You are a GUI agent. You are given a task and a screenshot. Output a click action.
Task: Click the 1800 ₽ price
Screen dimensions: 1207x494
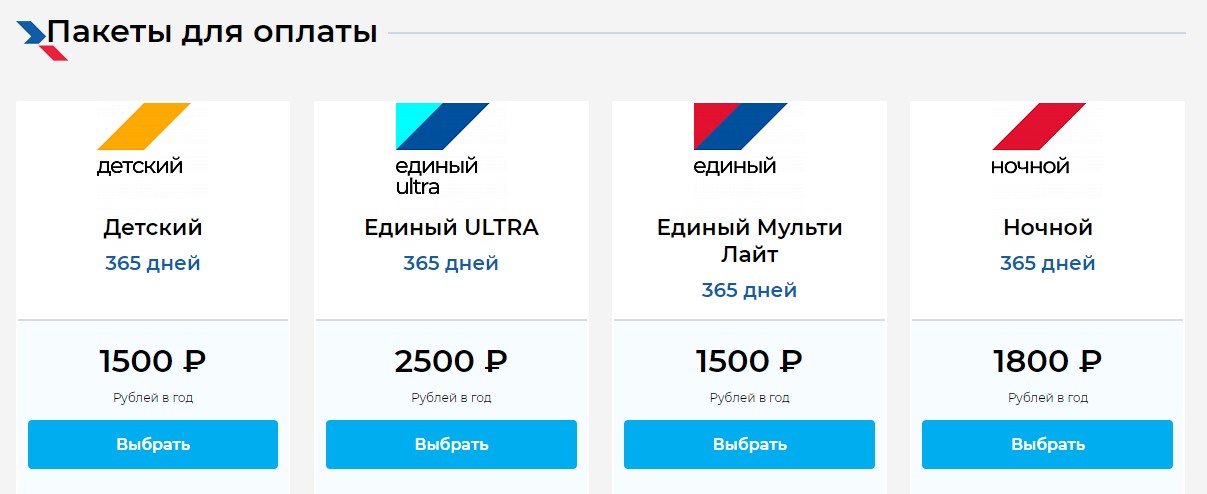(x=1047, y=361)
